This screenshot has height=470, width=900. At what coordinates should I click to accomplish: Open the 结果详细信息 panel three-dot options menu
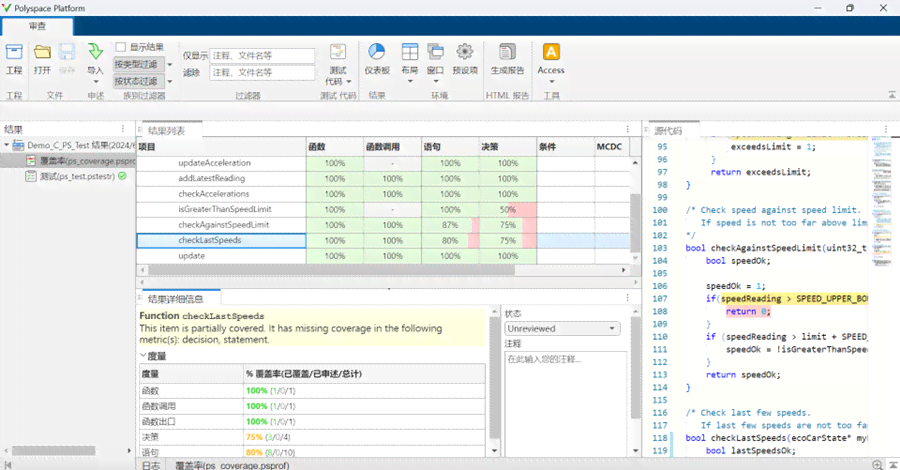pos(627,297)
